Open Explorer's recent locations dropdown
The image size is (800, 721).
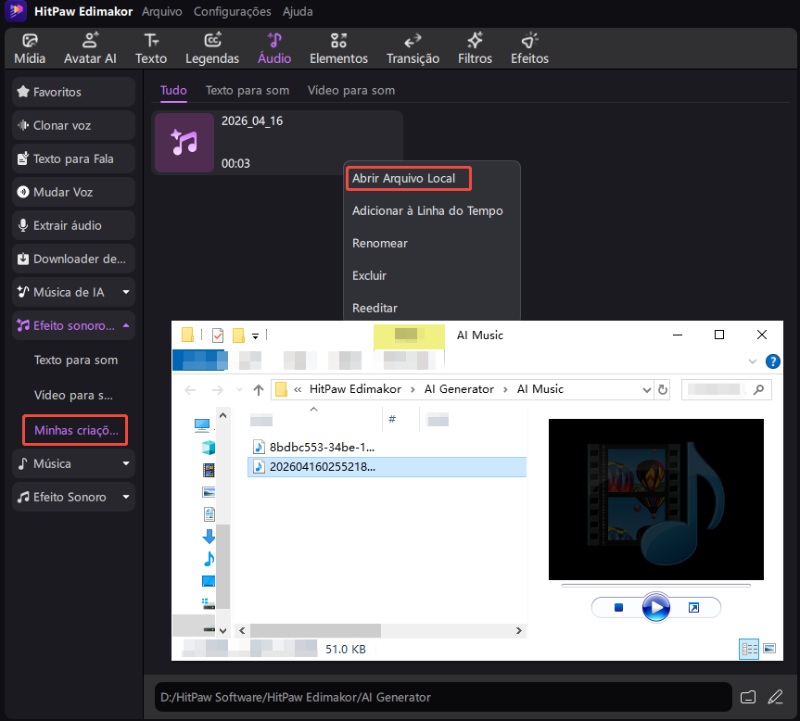click(239, 390)
